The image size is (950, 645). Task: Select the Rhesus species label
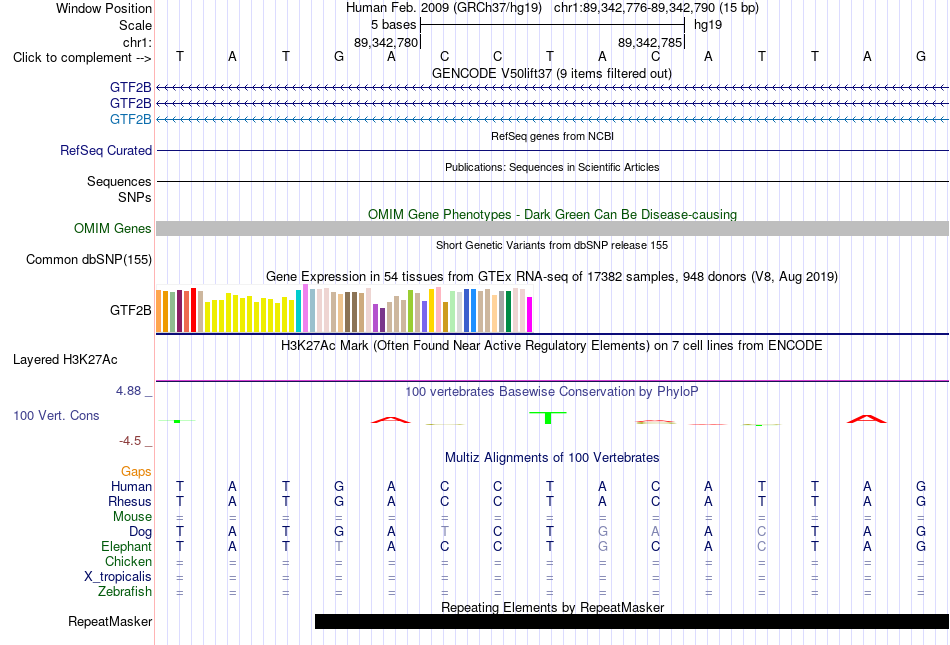pyautogui.click(x=130, y=501)
